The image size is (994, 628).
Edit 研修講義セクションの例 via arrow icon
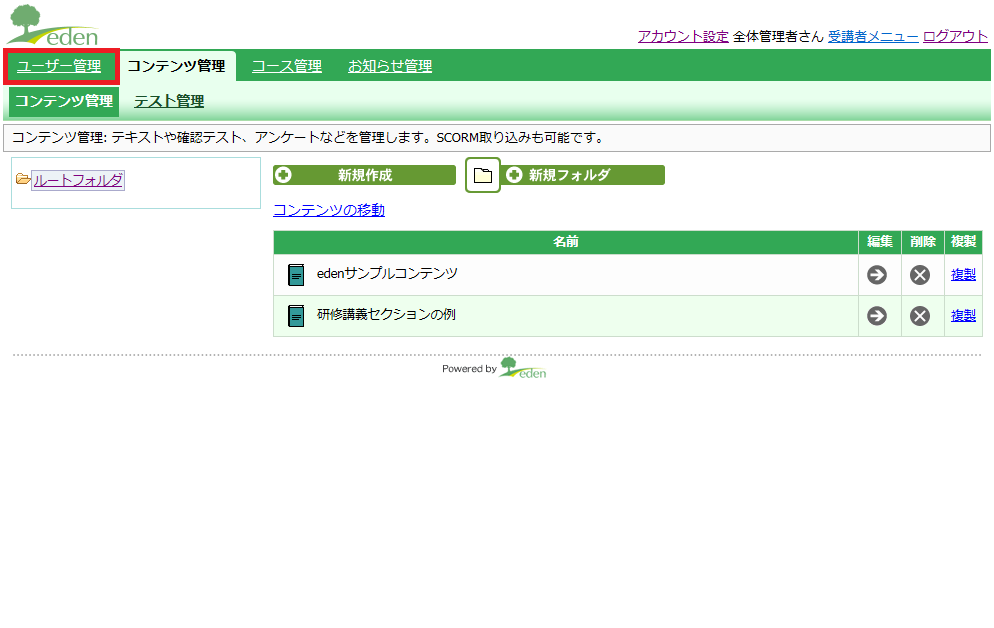click(877, 316)
